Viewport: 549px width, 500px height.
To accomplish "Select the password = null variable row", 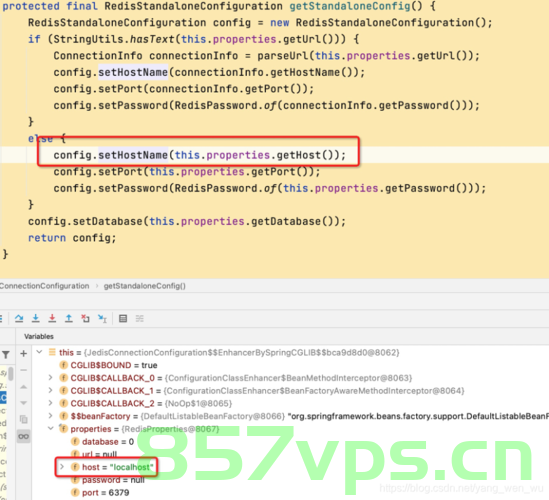I will [x=108, y=480].
